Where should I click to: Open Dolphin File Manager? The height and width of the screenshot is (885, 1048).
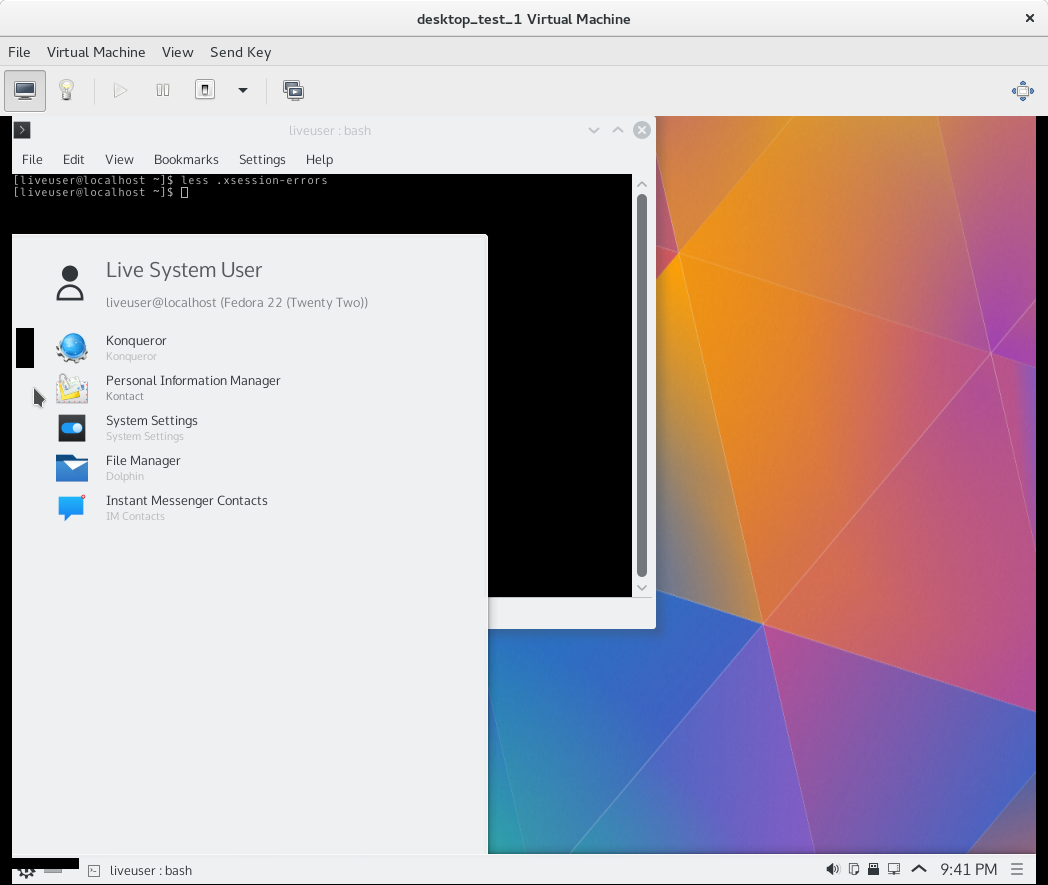pos(250,468)
